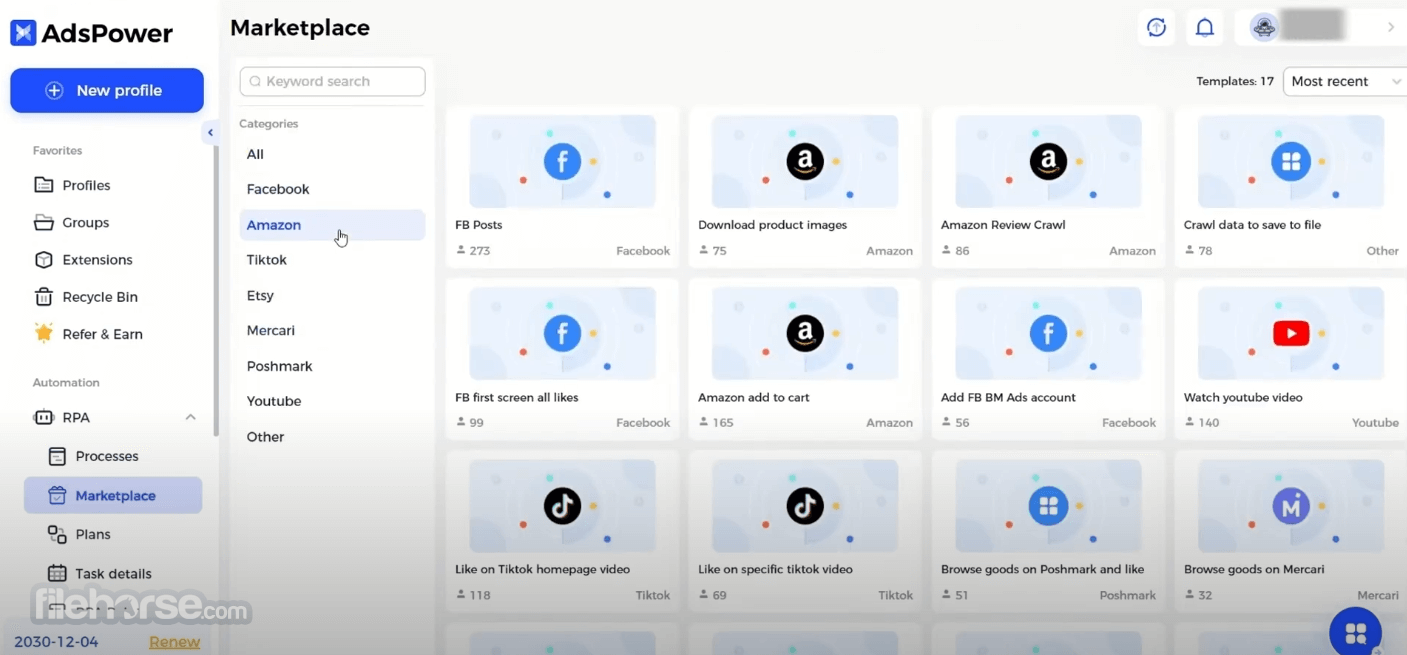1407x655 pixels.
Task: Click the Download product images title
Action: (x=773, y=225)
